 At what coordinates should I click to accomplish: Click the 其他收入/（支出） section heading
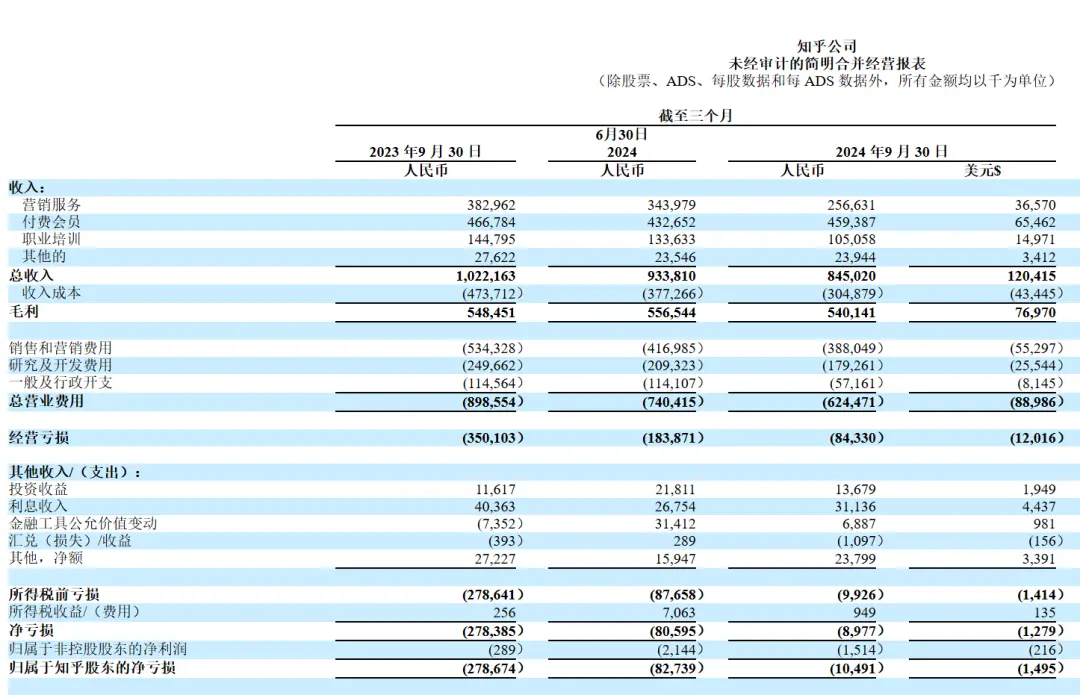click(x=75, y=472)
